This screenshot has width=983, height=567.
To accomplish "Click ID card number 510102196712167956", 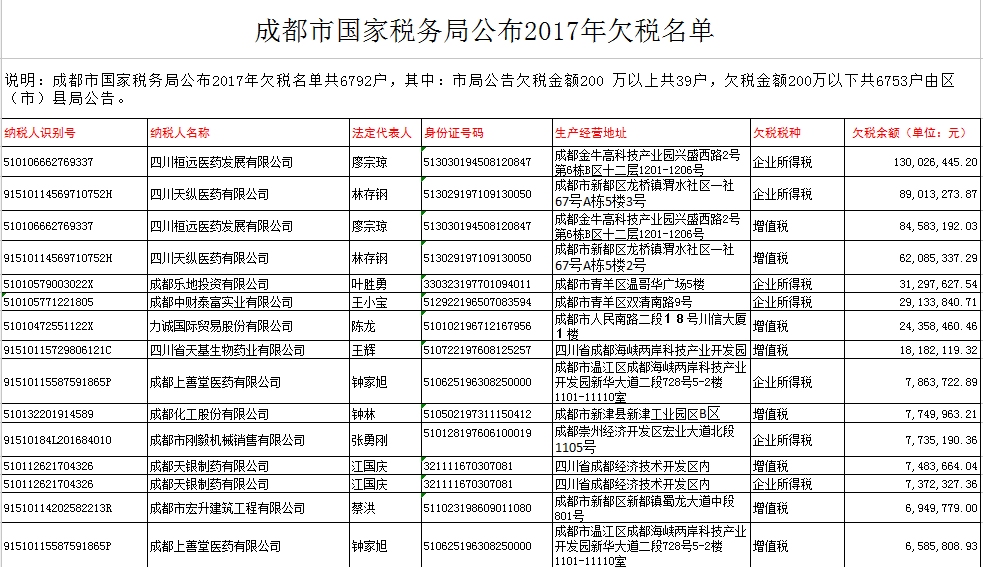I will click(477, 326).
